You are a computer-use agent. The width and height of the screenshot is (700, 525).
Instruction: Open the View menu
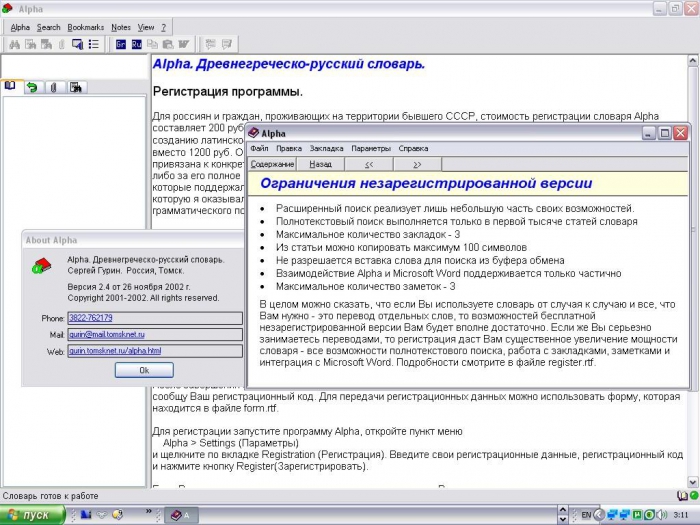pyautogui.click(x=146, y=27)
